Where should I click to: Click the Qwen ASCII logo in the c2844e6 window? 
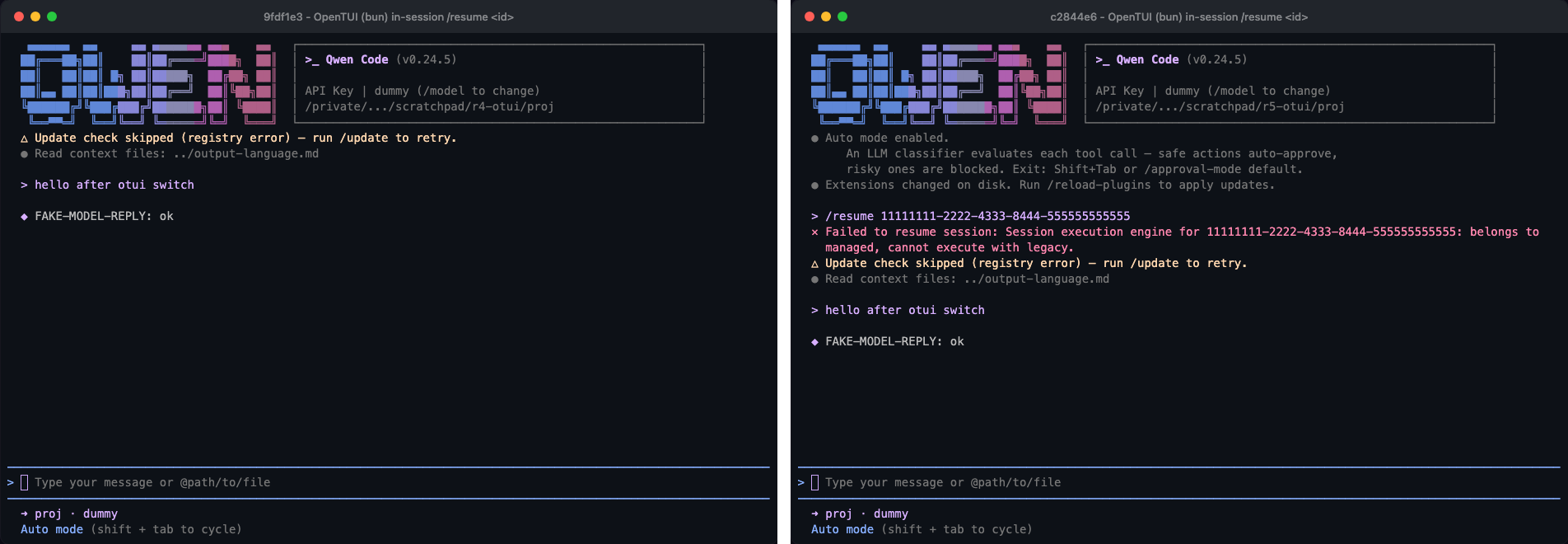pyautogui.click(x=937, y=83)
